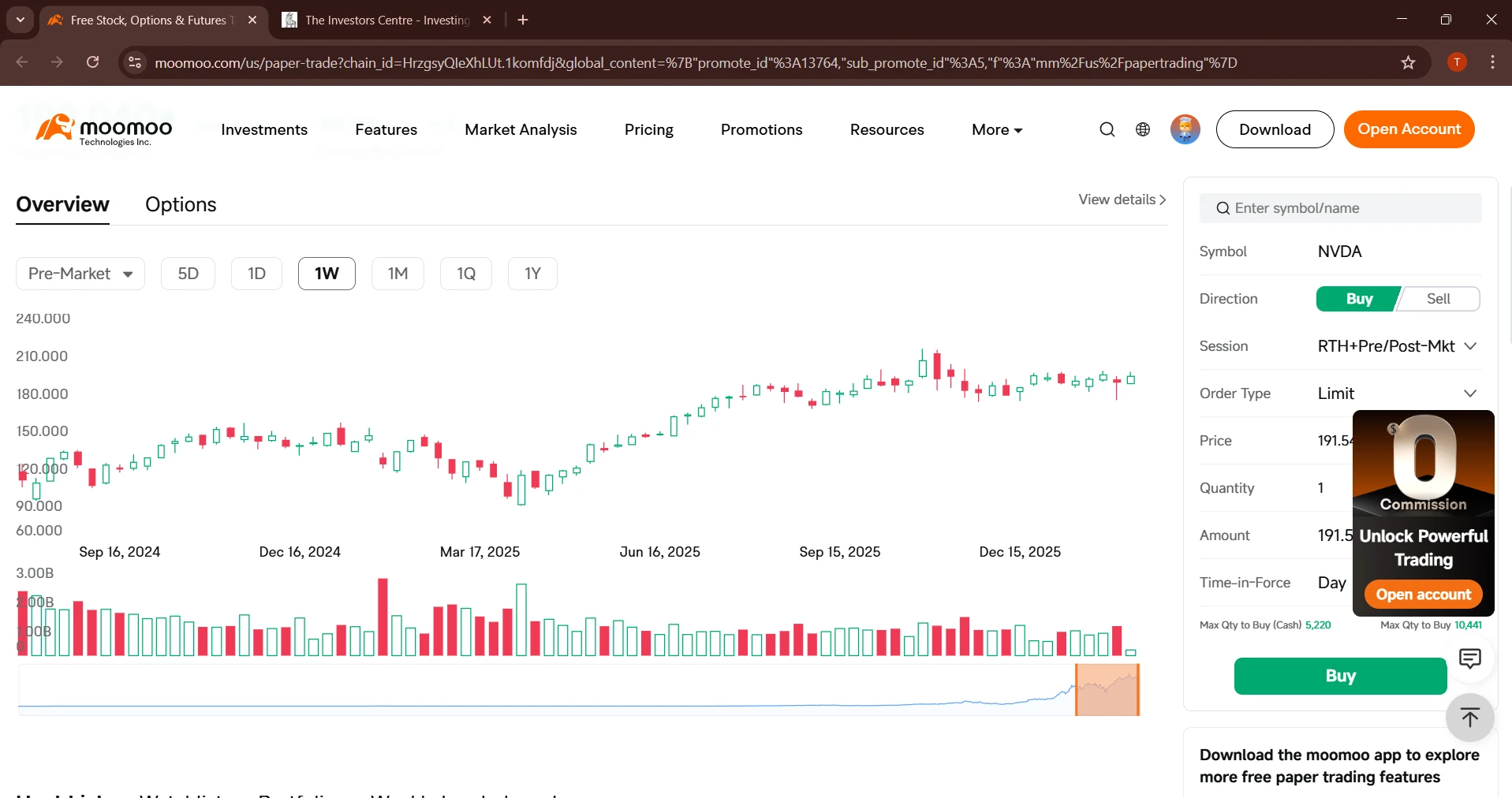This screenshot has width=1512, height=798.
Task: Select the 1M chart period
Action: coord(398,274)
